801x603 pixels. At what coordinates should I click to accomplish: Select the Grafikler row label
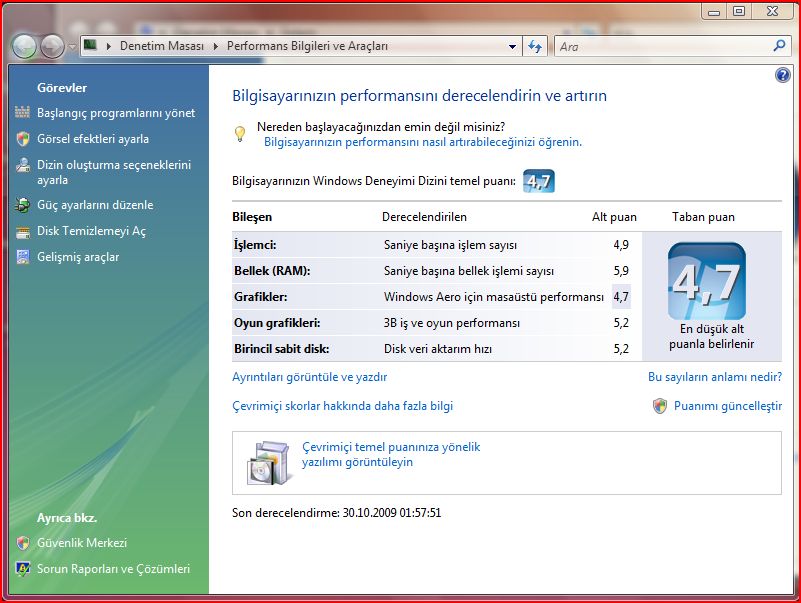coord(261,297)
